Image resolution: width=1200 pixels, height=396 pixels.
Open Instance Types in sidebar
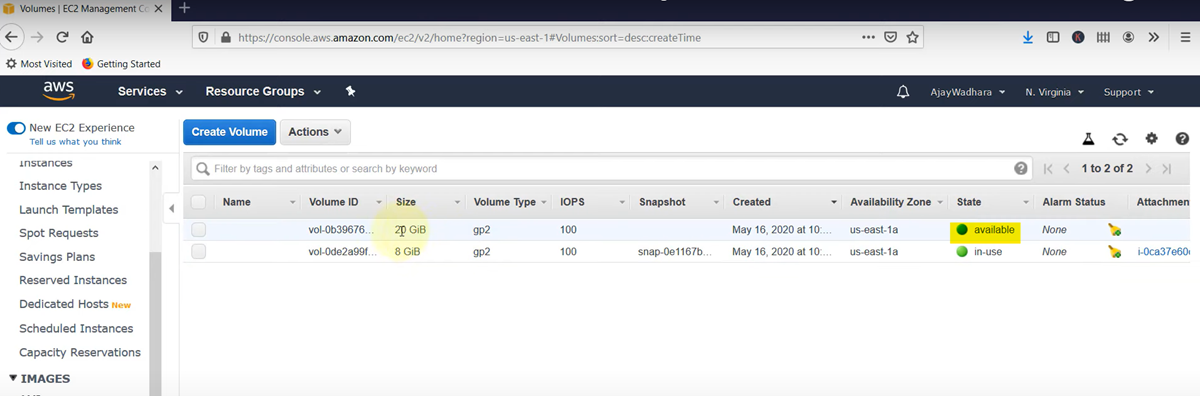tap(60, 186)
